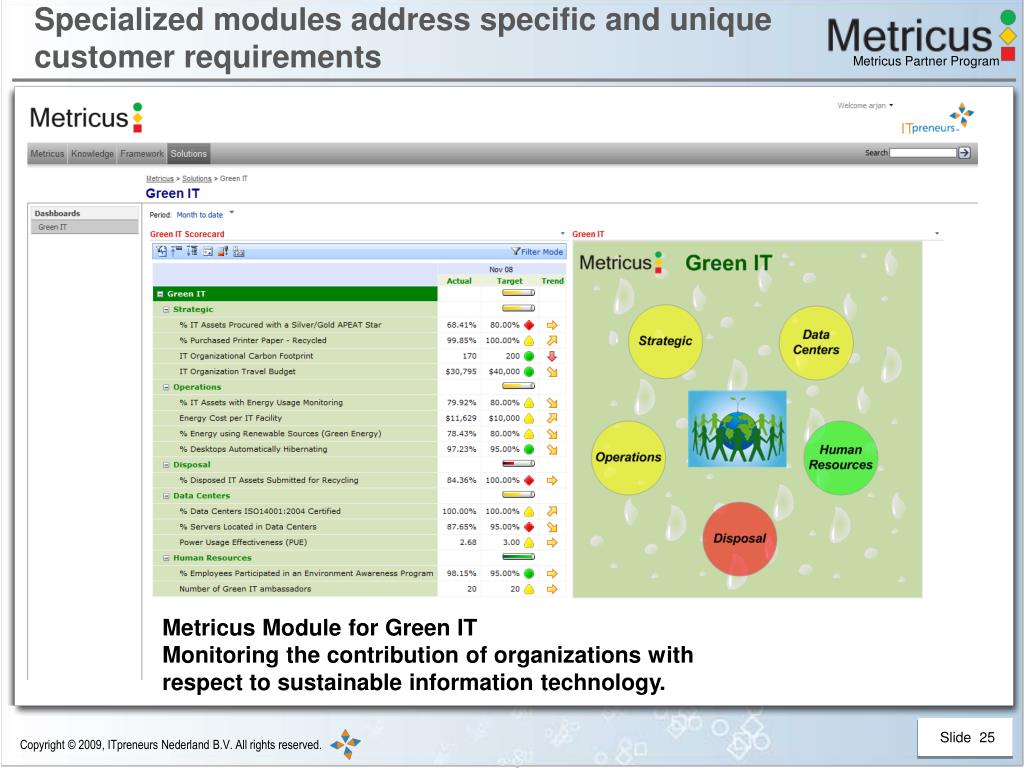Click trend arrow for APEAT Star row
This screenshot has width=1024, height=768.
tap(552, 325)
